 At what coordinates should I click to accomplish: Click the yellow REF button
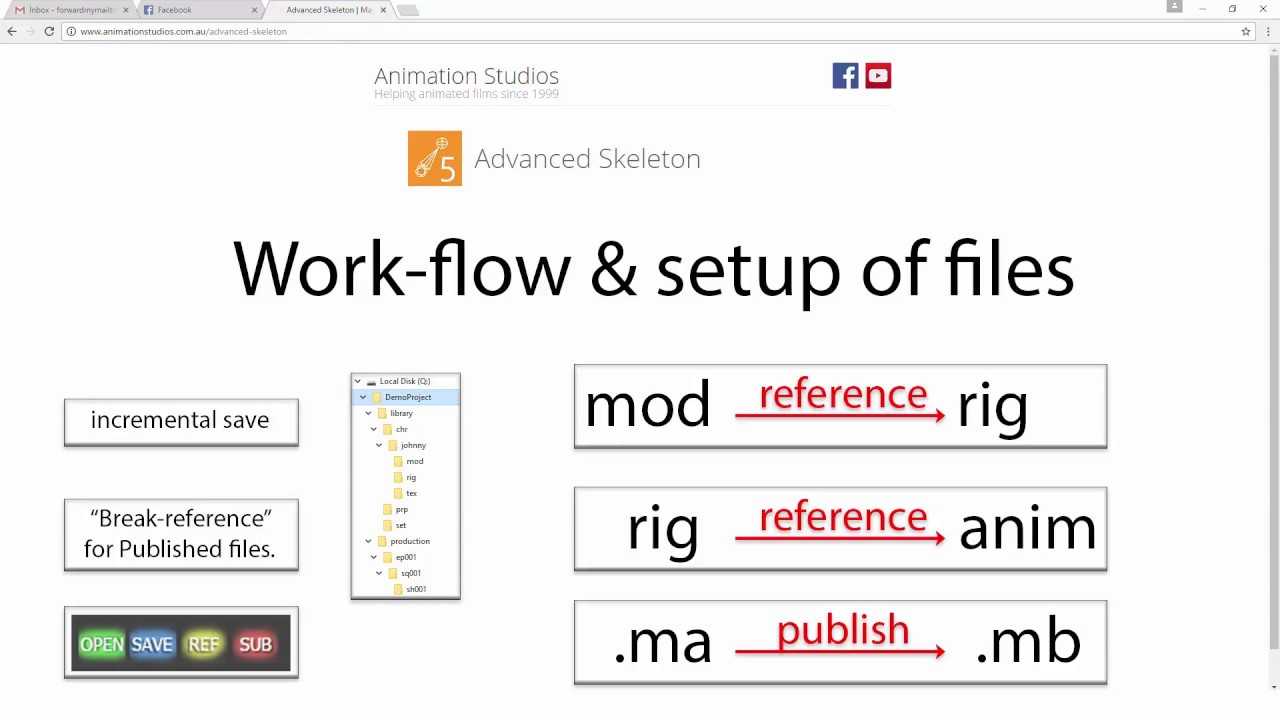coord(203,645)
